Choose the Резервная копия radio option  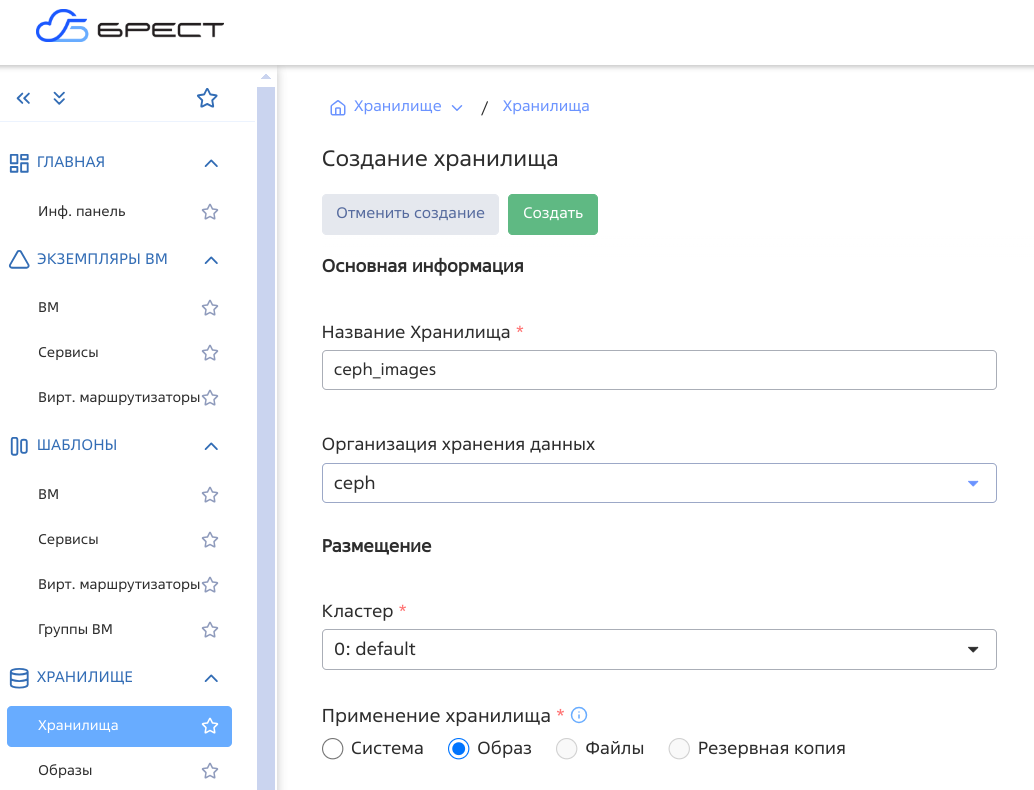point(680,748)
